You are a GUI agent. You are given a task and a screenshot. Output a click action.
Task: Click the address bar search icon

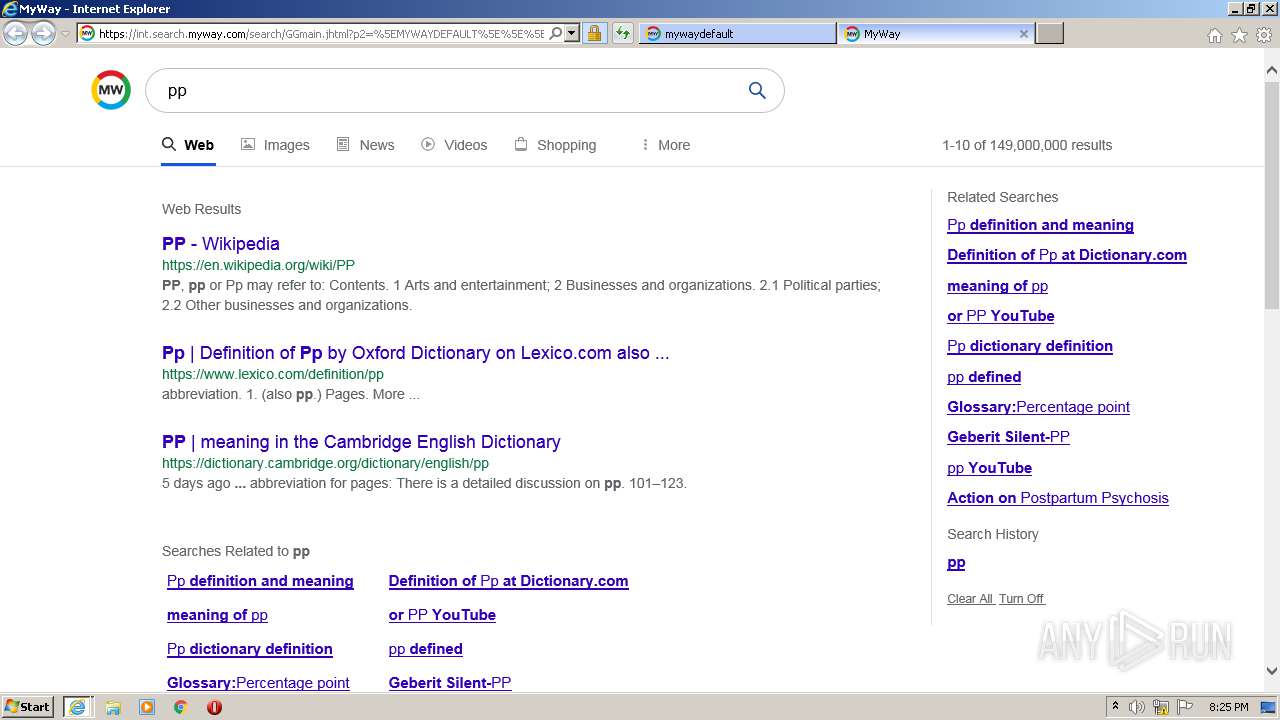pos(556,33)
